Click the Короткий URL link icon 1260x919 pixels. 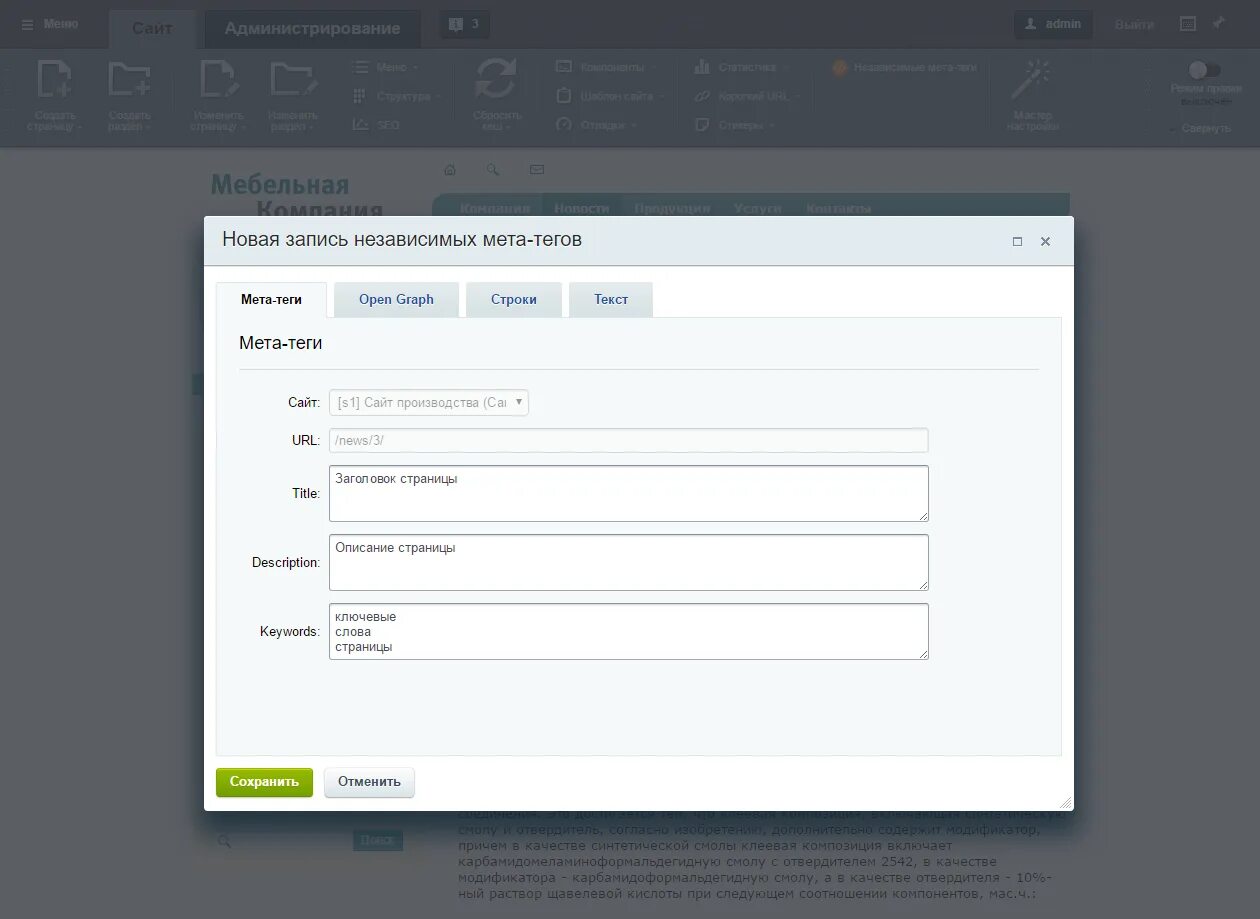point(701,96)
